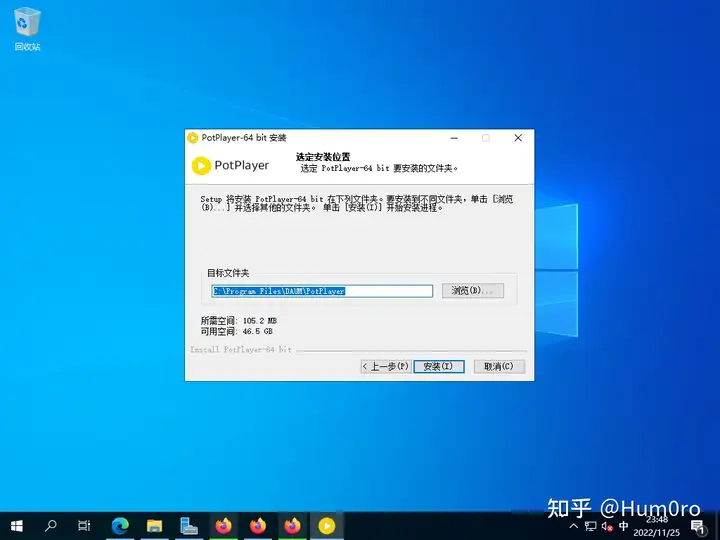Open the clock showing 23:48 2022/11/25

pyautogui.click(x=657, y=526)
